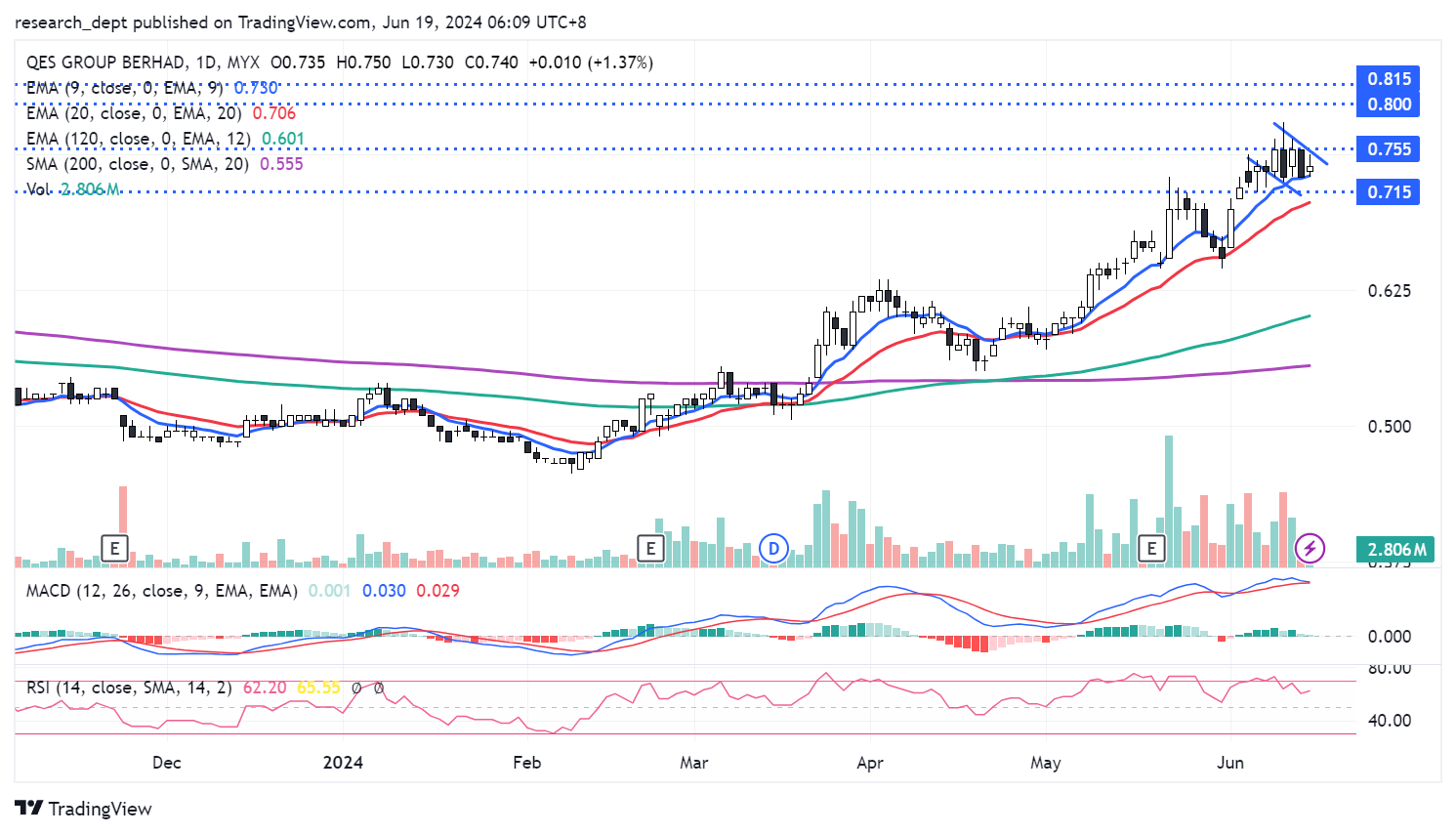The width and height of the screenshot is (1456, 834).
Task: Click the green 2.806M volume label
Action: pos(1396,550)
